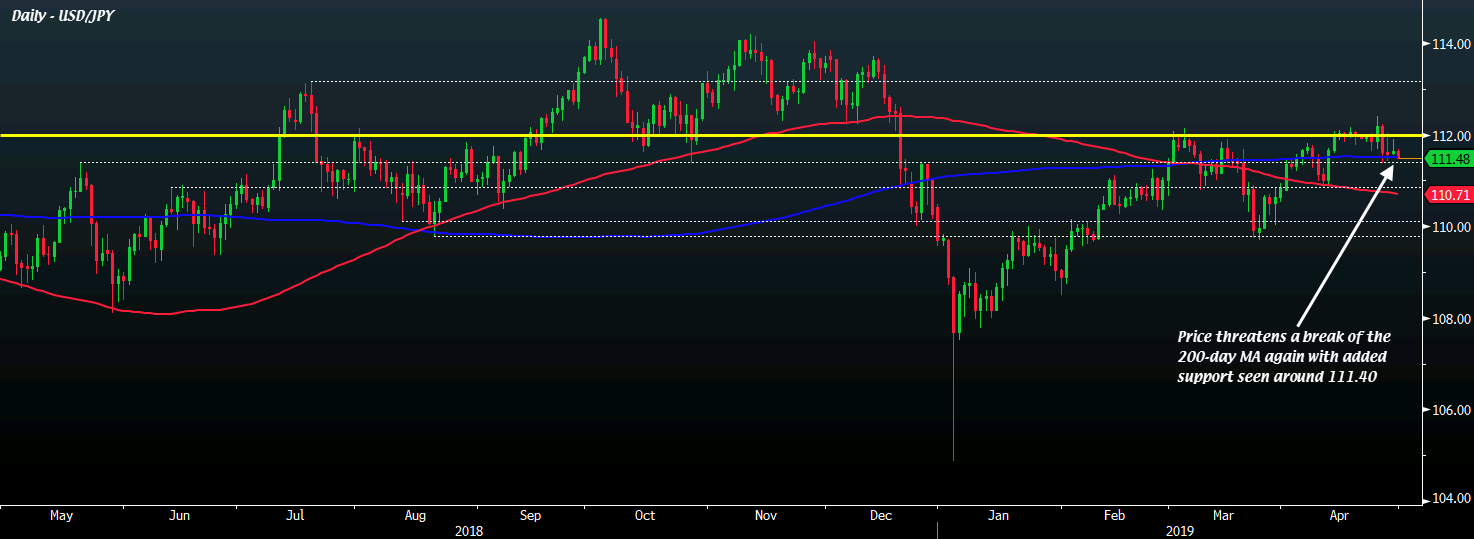Click the 110.00 price axis label
The width and height of the screenshot is (1474, 539).
pyautogui.click(x=1449, y=228)
